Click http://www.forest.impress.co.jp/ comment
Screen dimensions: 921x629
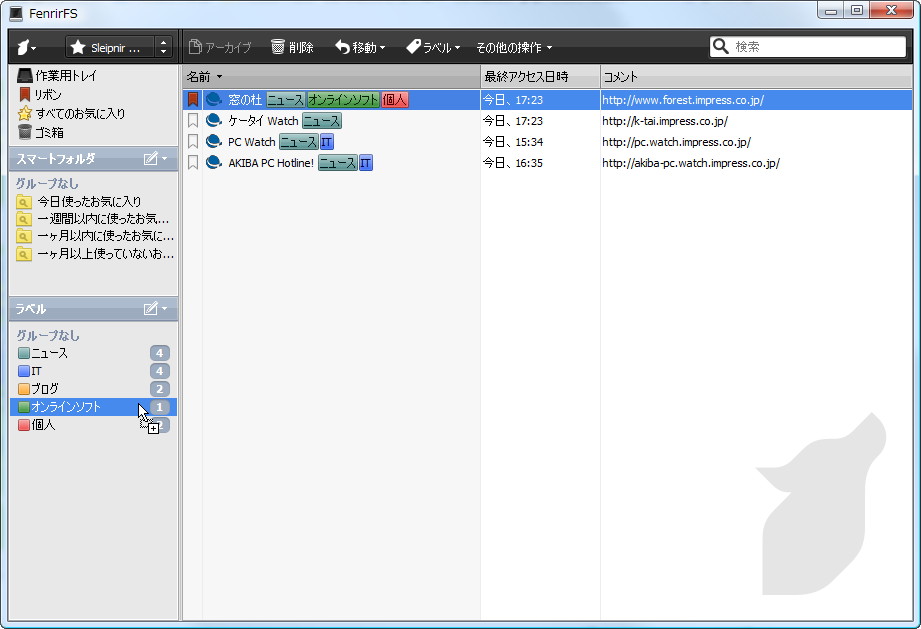pyautogui.click(x=683, y=100)
